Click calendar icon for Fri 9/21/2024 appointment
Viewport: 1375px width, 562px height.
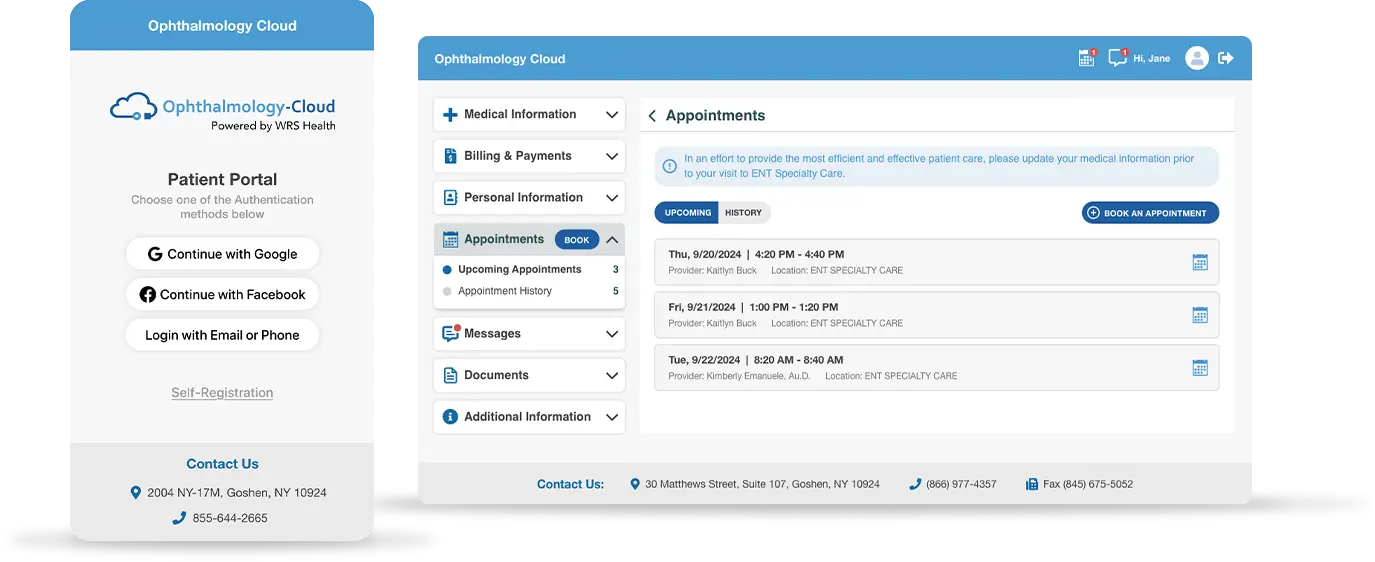point(1200,315)
